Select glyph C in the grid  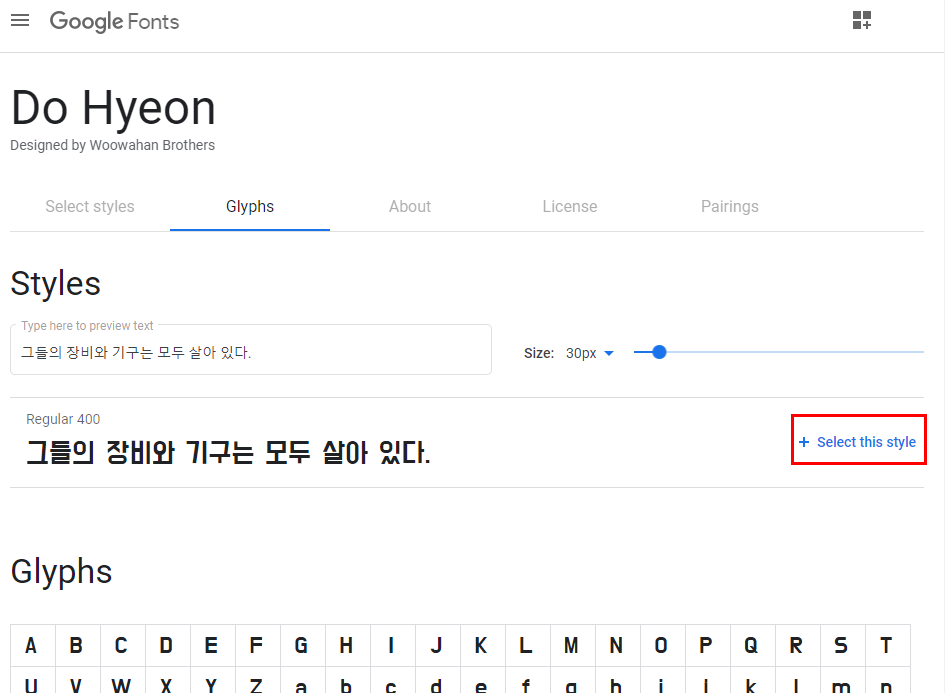point(123,645)
